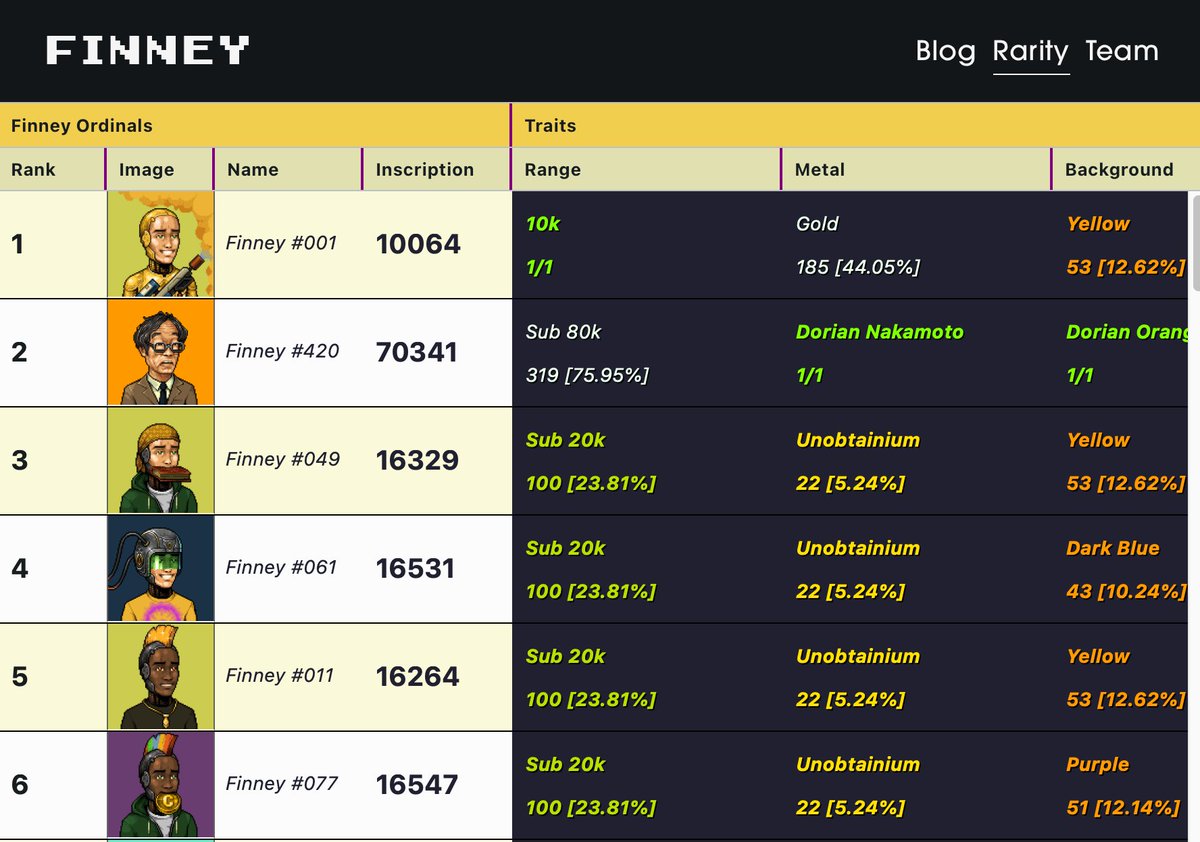Sort by the Inscription column header
Viewport: 1200px width, 842px height.
[436, 169]
